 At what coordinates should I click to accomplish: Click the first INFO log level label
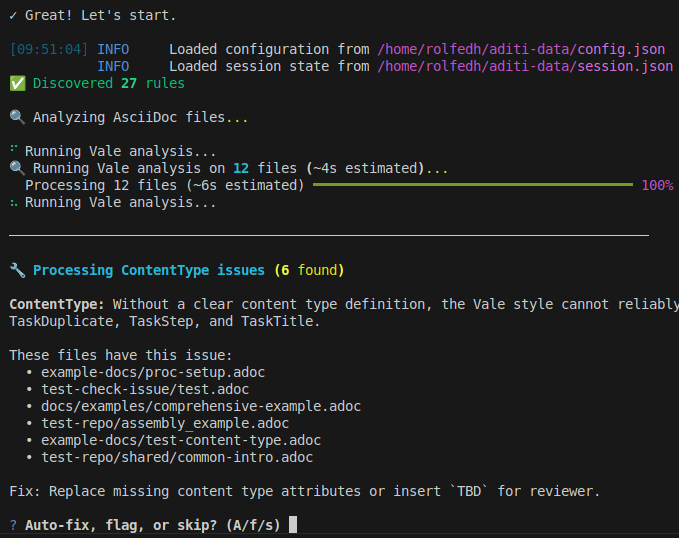113,49
